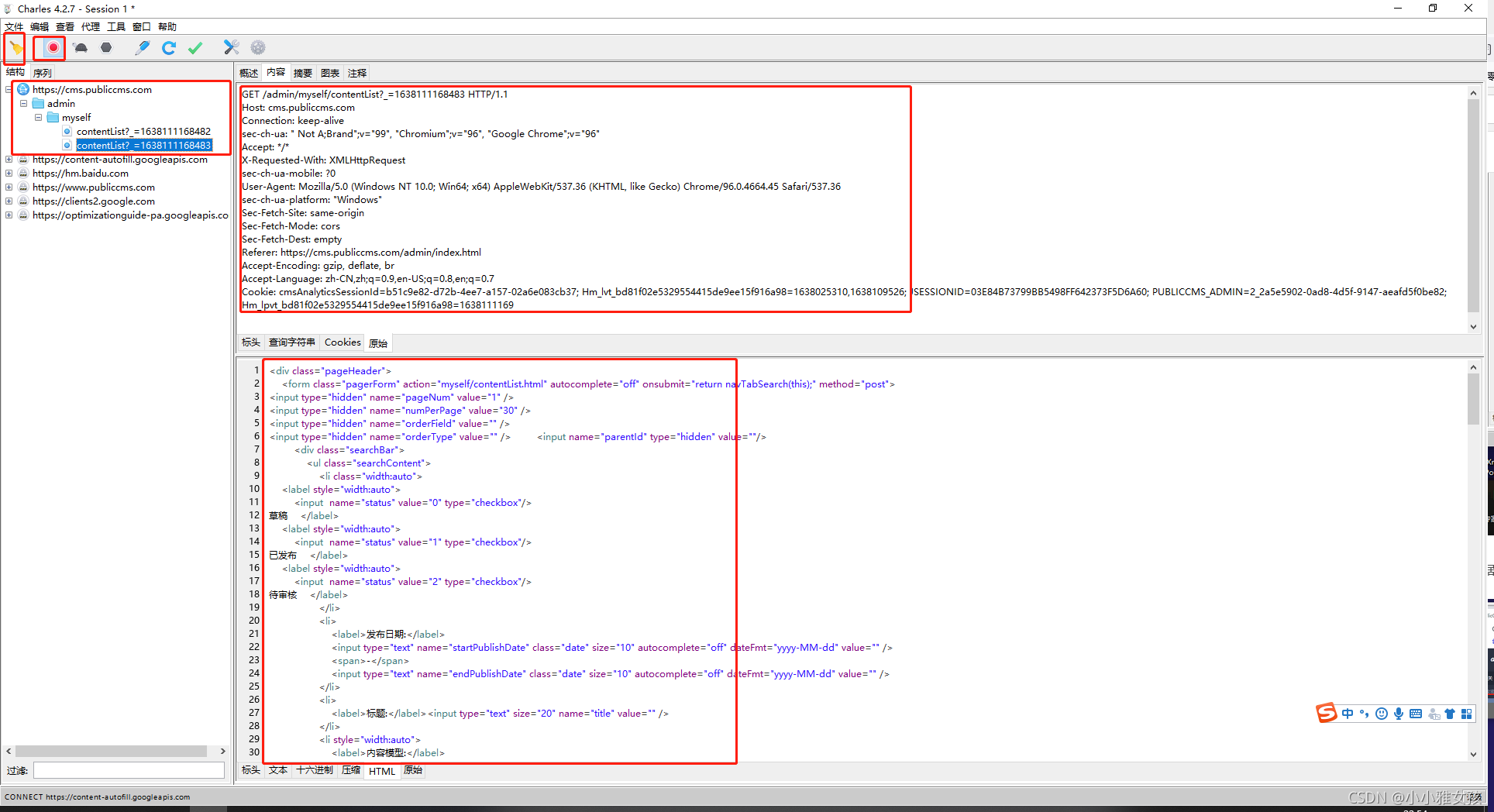Screen dimensions: 1494x812
Task: Expand the clients2.google.com node
Action: tap(9, 201)
